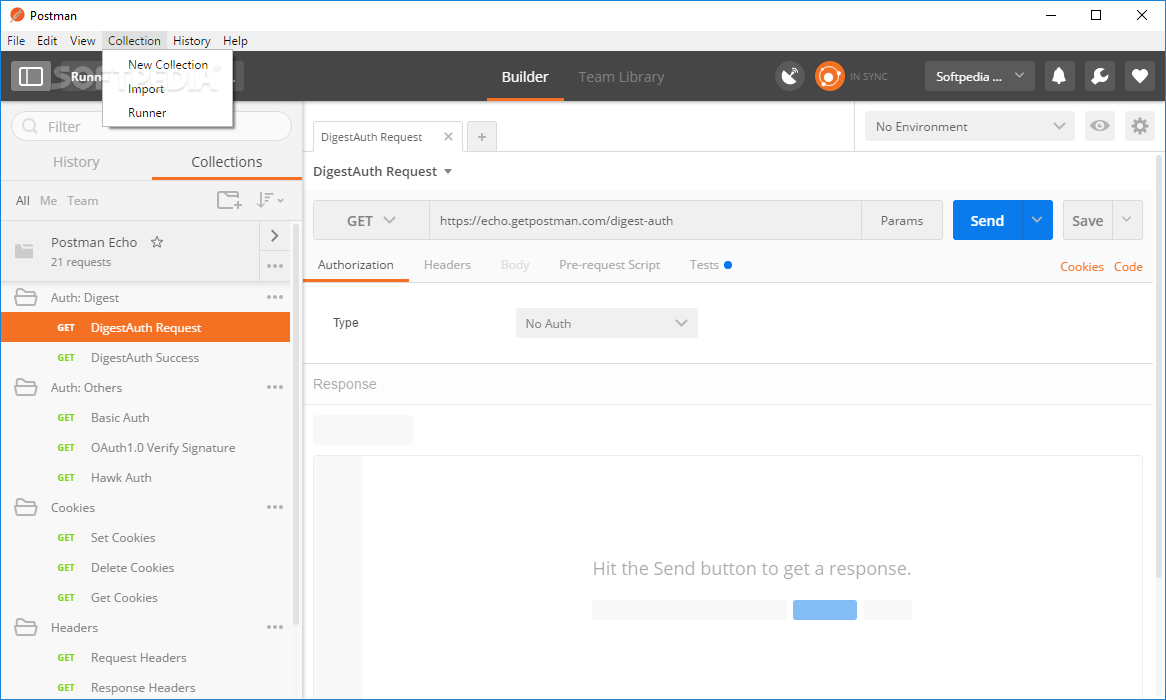The height and width of the screenshot is (700, 1166).
Task: Open Auth: Digest folder options dots
Action: [274, 297]
